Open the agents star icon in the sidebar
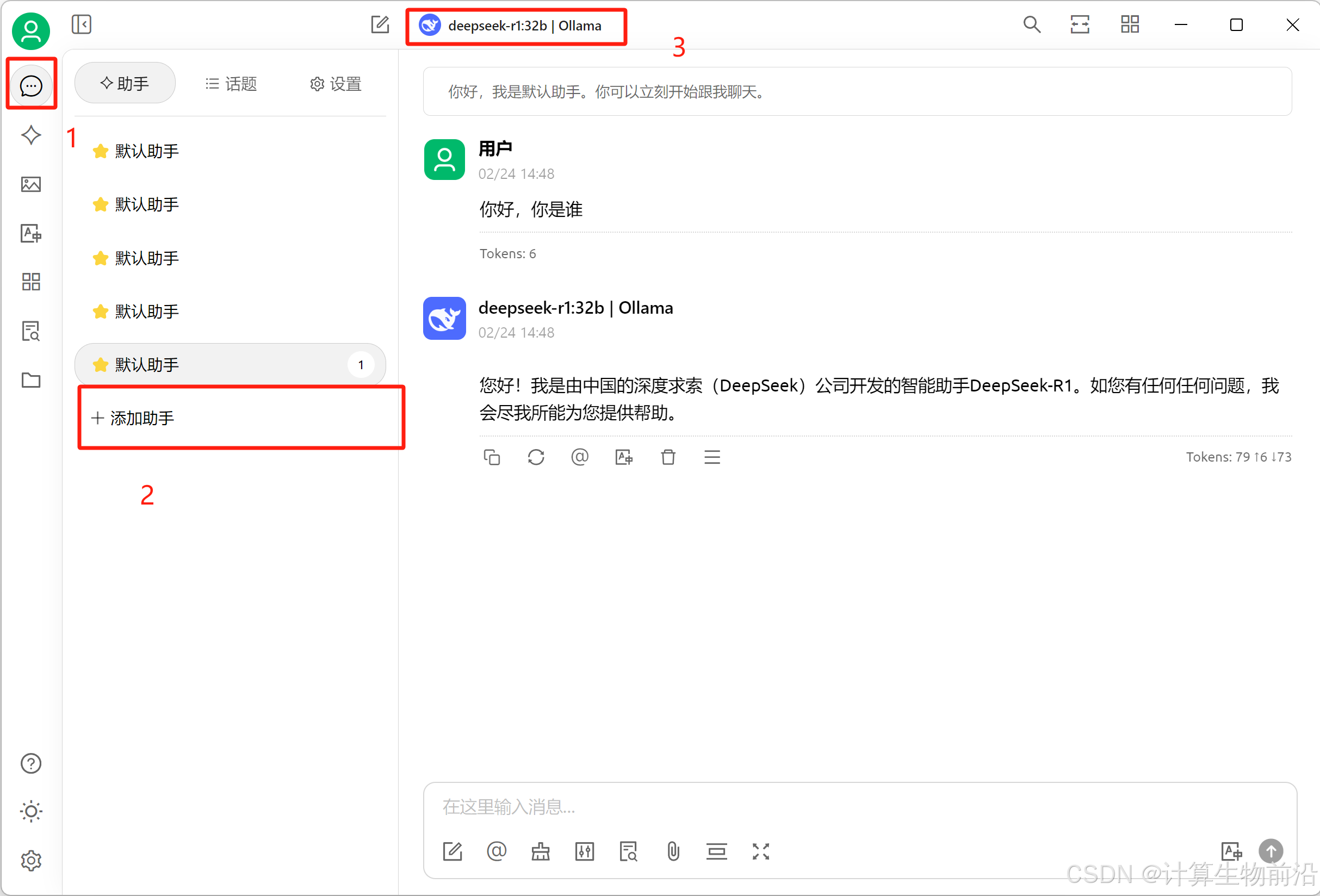 pyautogui.click(x=30, y=135)
